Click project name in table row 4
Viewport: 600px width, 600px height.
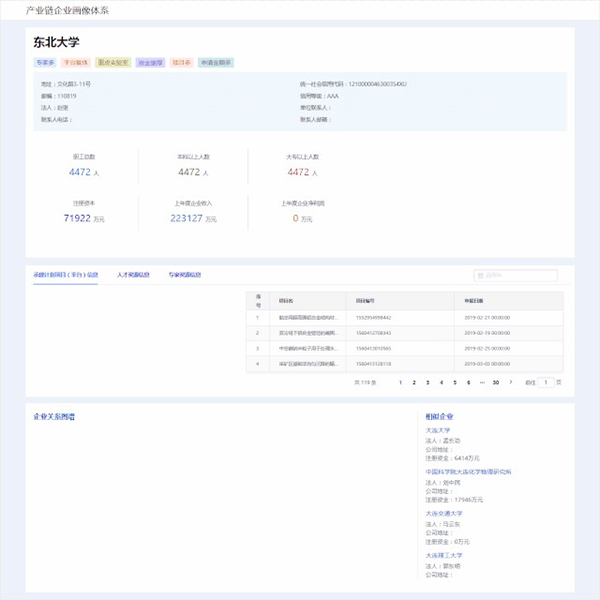(308, 364)
